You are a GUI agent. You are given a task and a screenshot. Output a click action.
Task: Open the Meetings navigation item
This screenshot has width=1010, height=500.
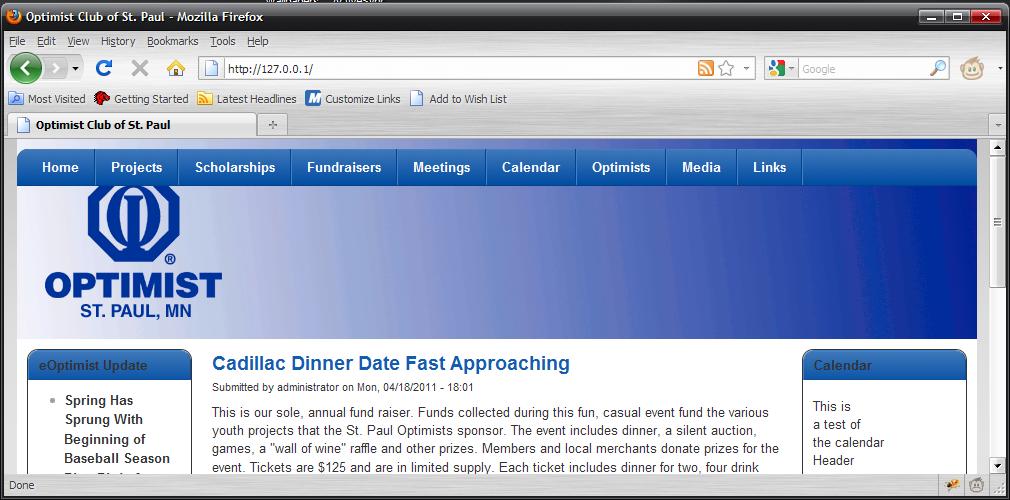(x=442, y=168)
